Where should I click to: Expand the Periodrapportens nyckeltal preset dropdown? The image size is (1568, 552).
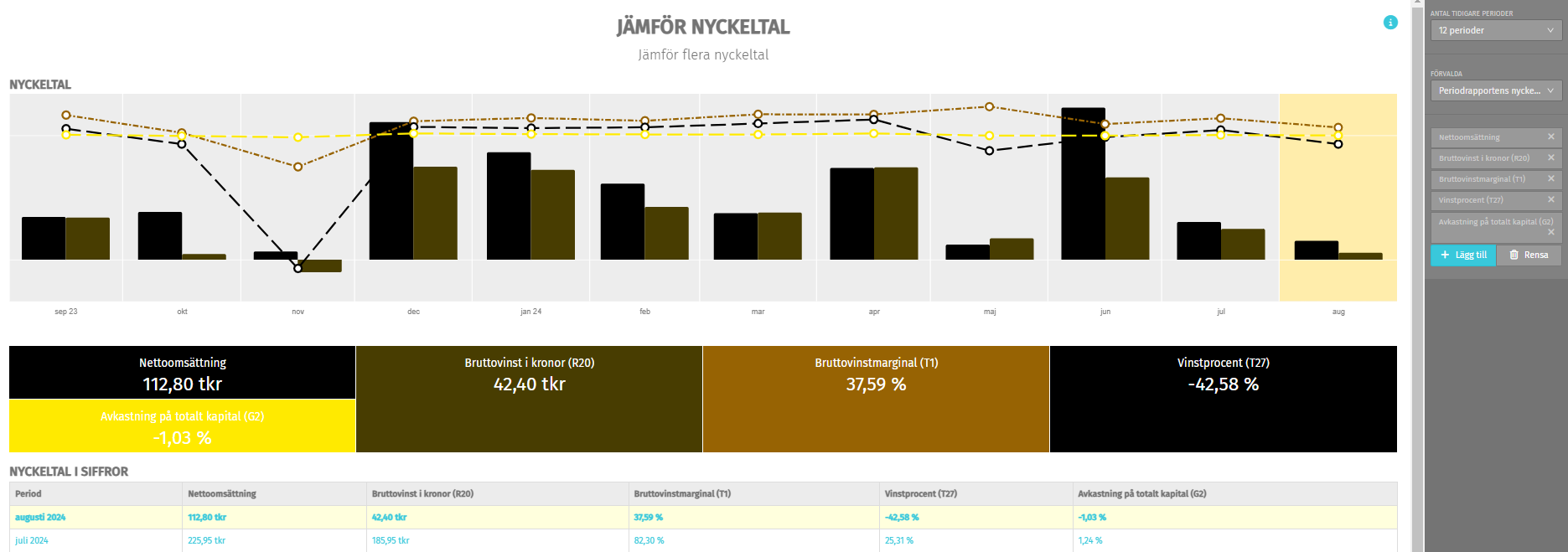(1496, 90)
